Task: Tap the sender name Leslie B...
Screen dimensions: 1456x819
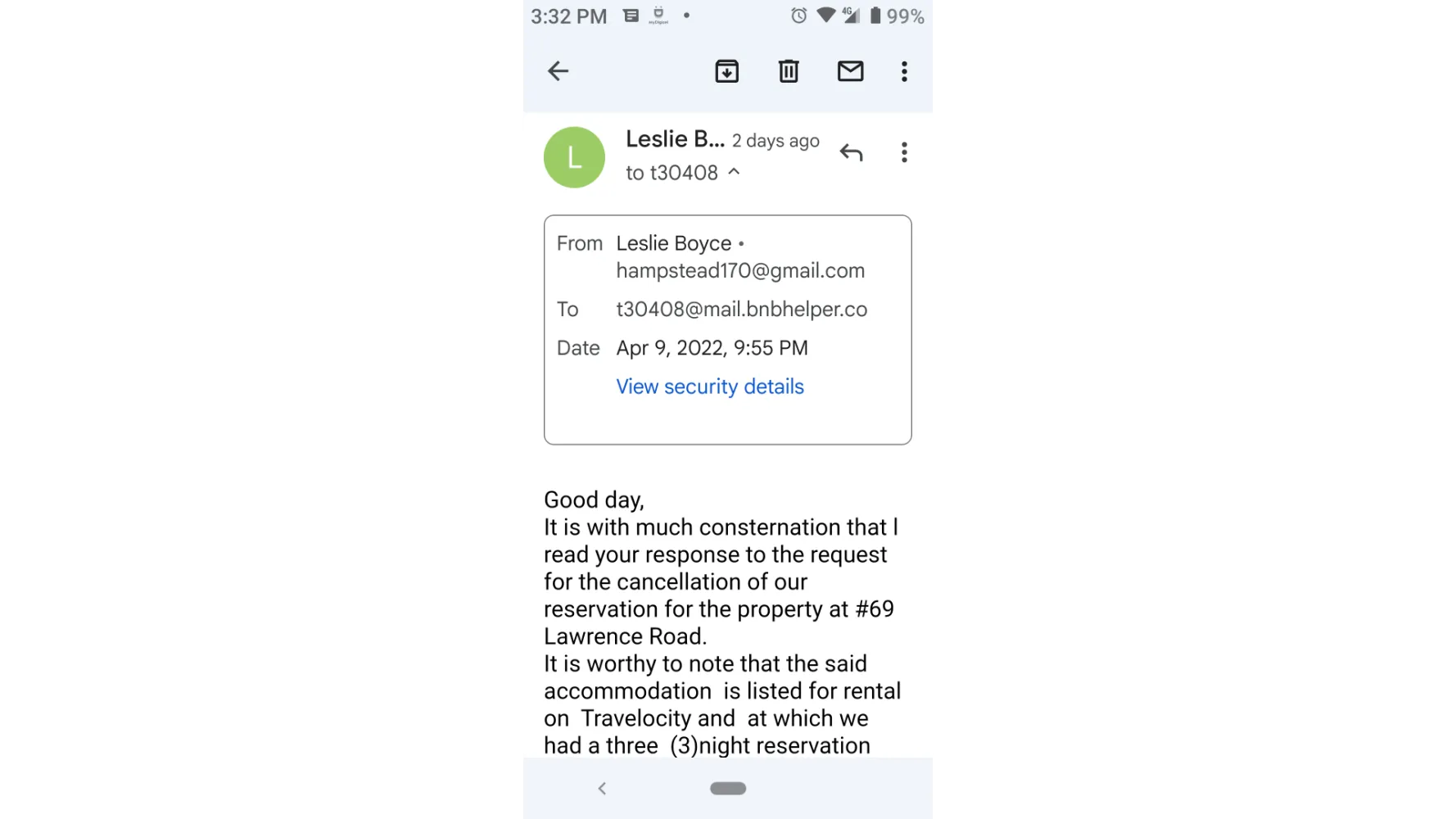Action: point(675,139)
